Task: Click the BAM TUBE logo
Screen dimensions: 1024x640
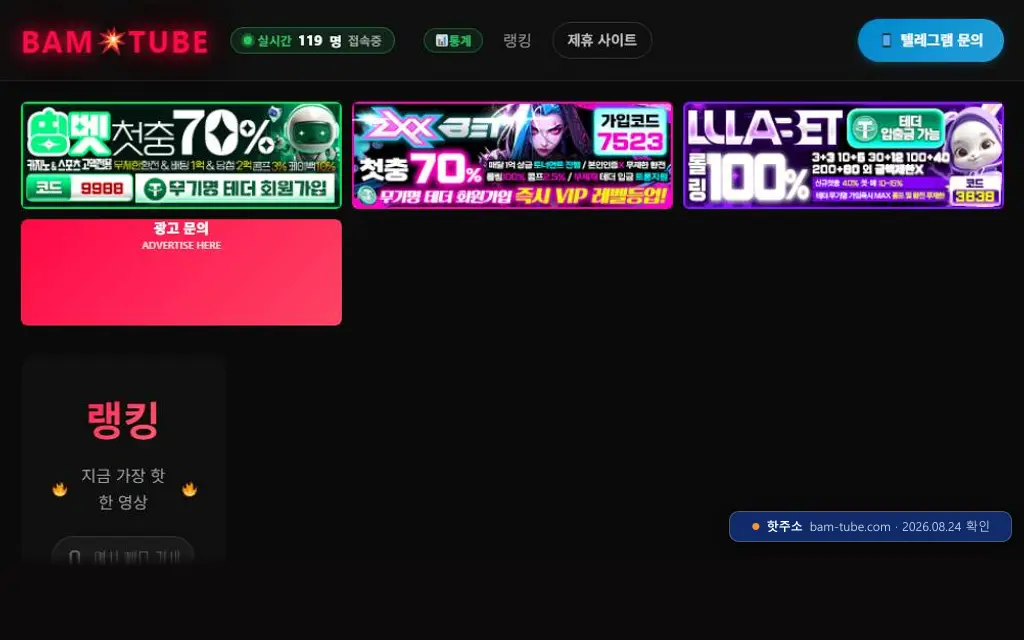Action: 115,41
